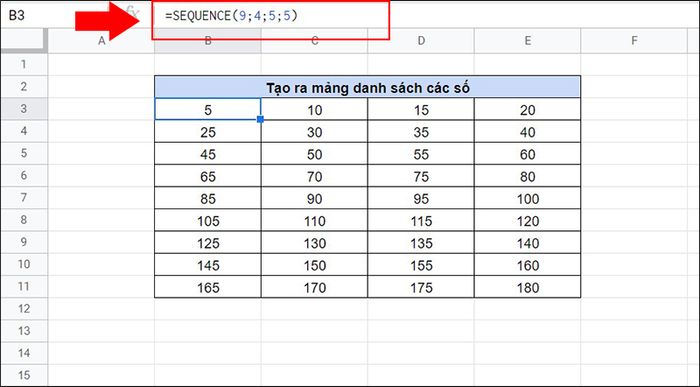700x387 pixels.
Task: Click the cell containing 150
Action: click(x=314, y=265)
